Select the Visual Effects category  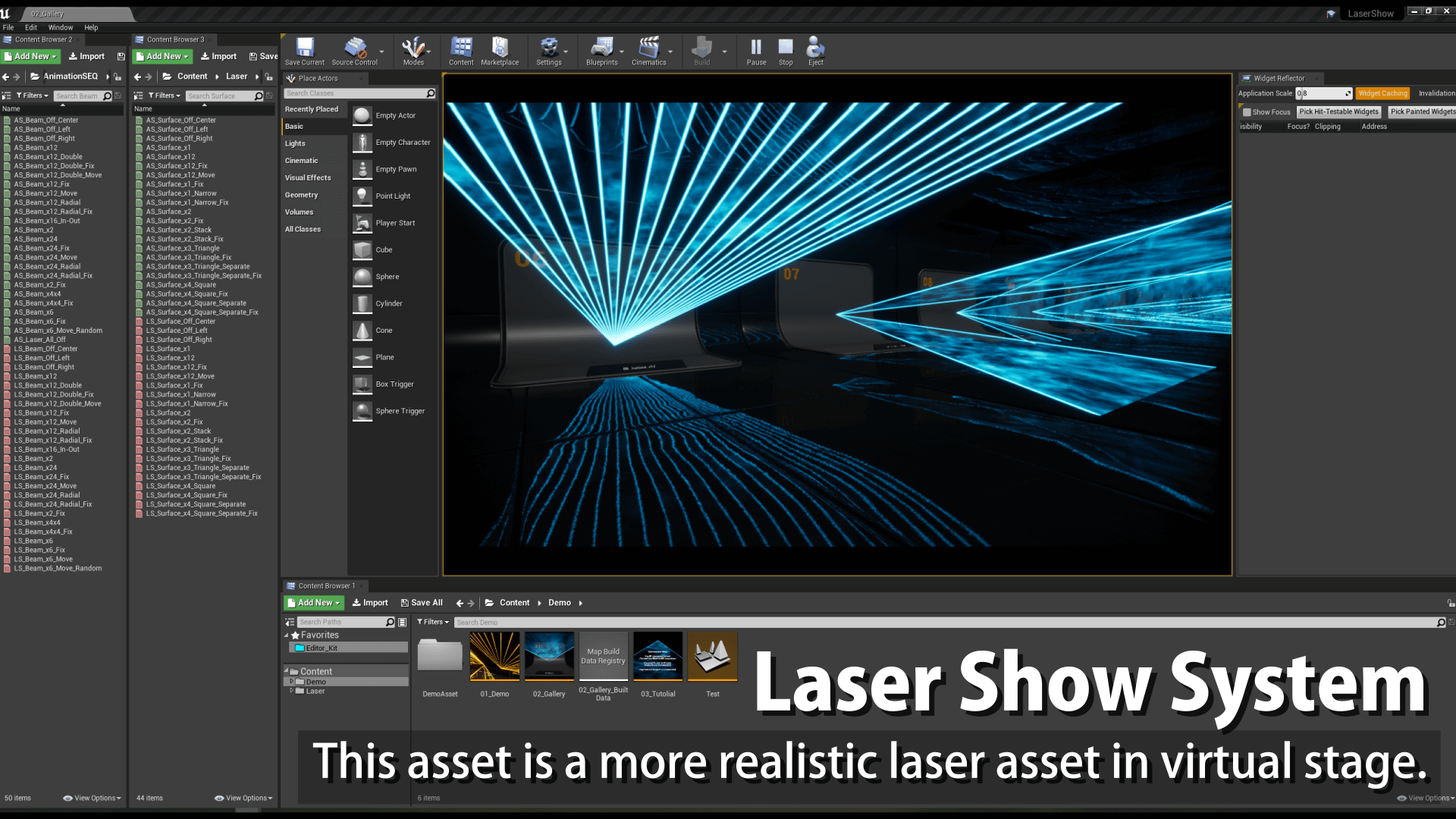[x=314, y=177]
